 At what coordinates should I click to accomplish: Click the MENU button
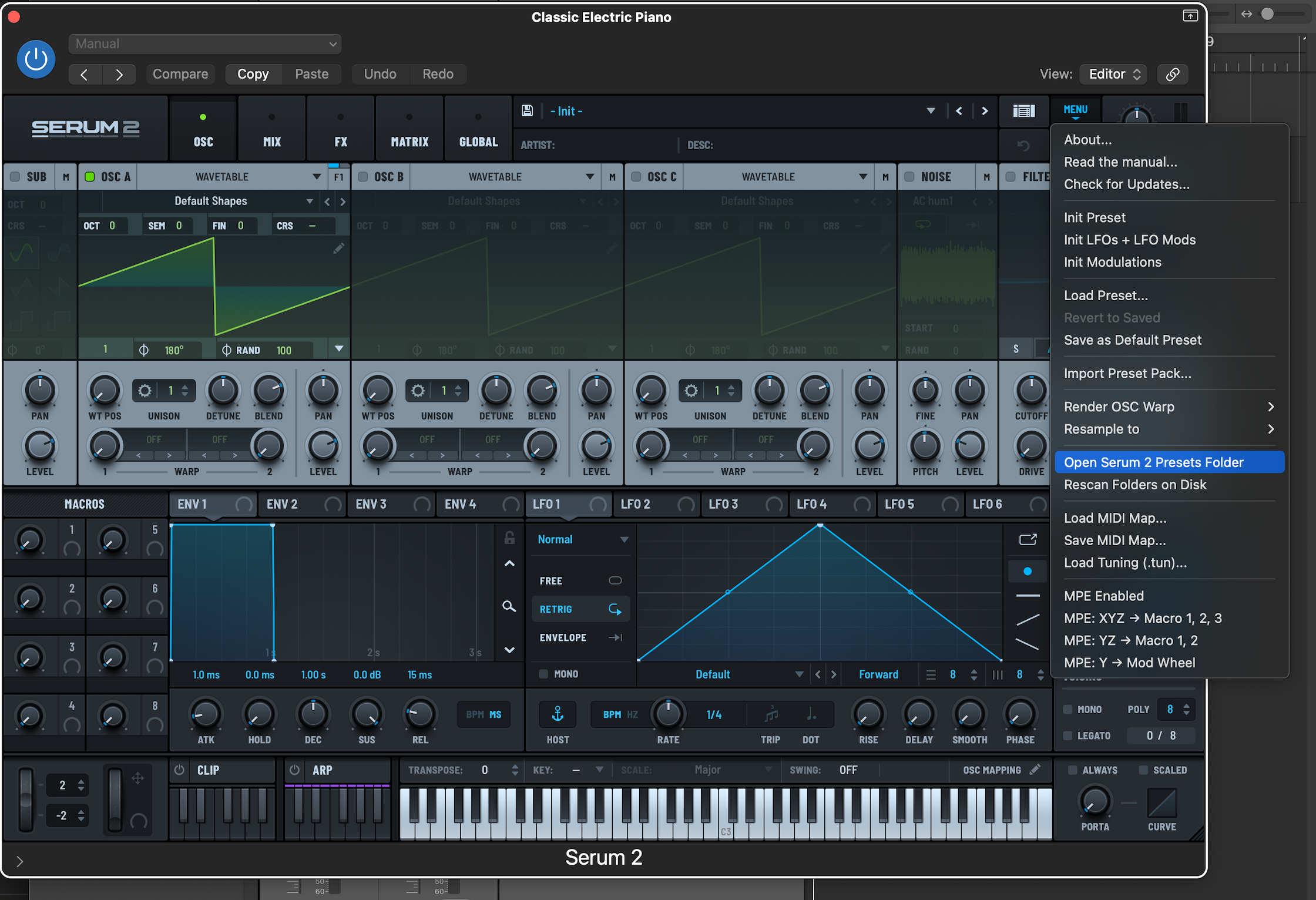1075,110
